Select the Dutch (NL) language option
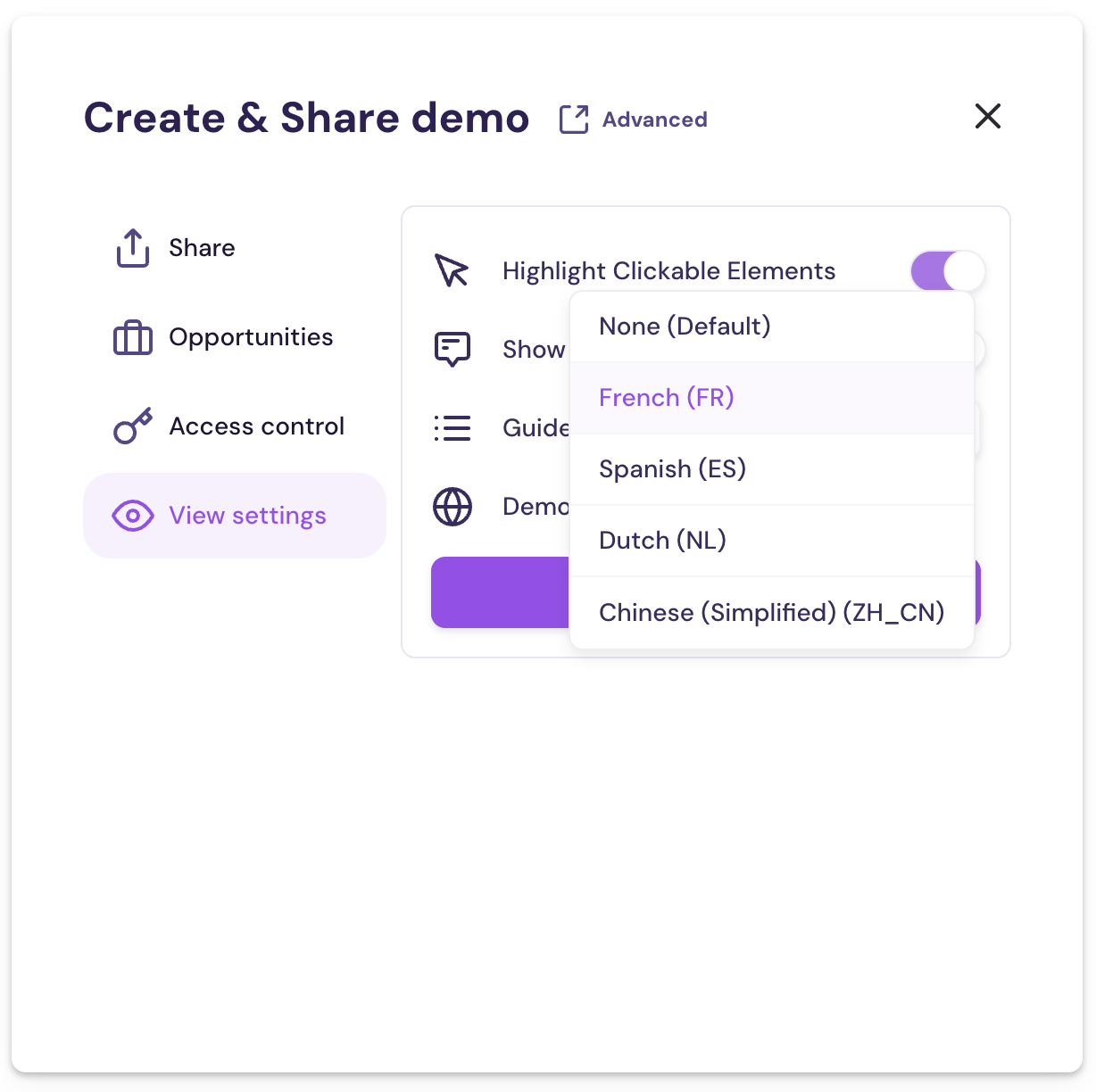 [662, 541]
